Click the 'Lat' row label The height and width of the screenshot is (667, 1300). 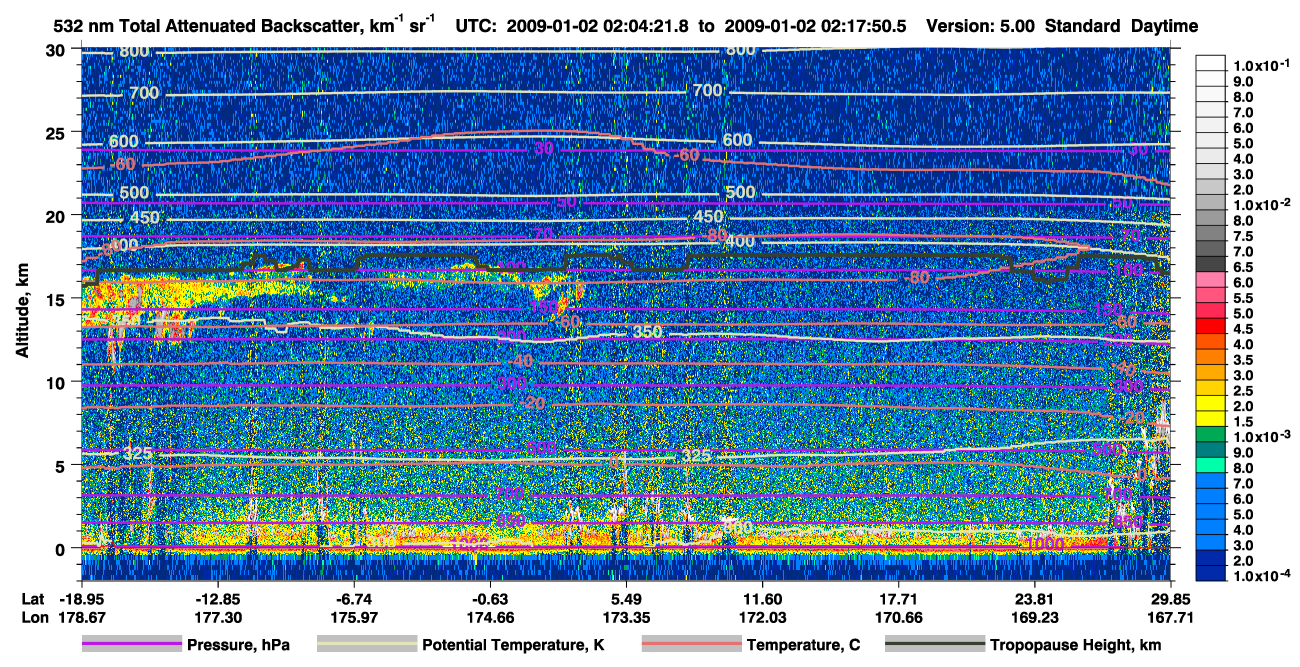click(x=32, y=598)
